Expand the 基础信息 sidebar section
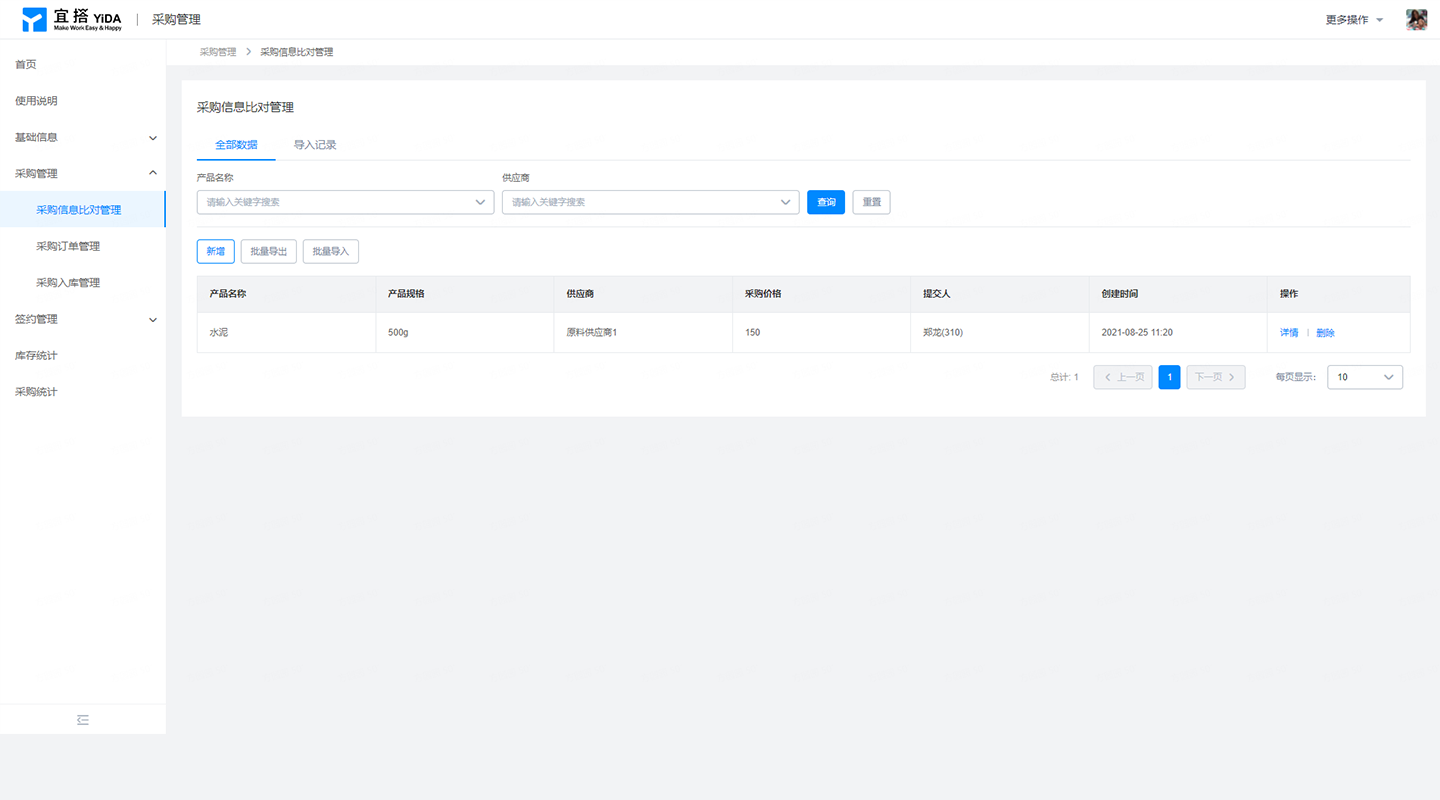Image resolution: width=1440 pixels, height=800 pixels. 83,137
